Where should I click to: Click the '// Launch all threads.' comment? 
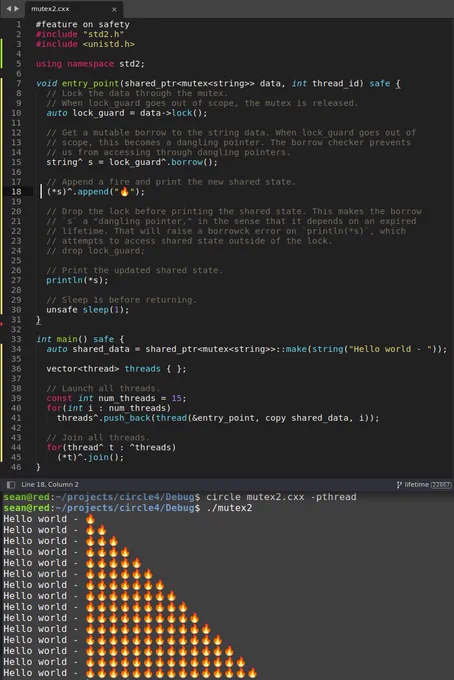pyautogui.click(x=103, y=388)
